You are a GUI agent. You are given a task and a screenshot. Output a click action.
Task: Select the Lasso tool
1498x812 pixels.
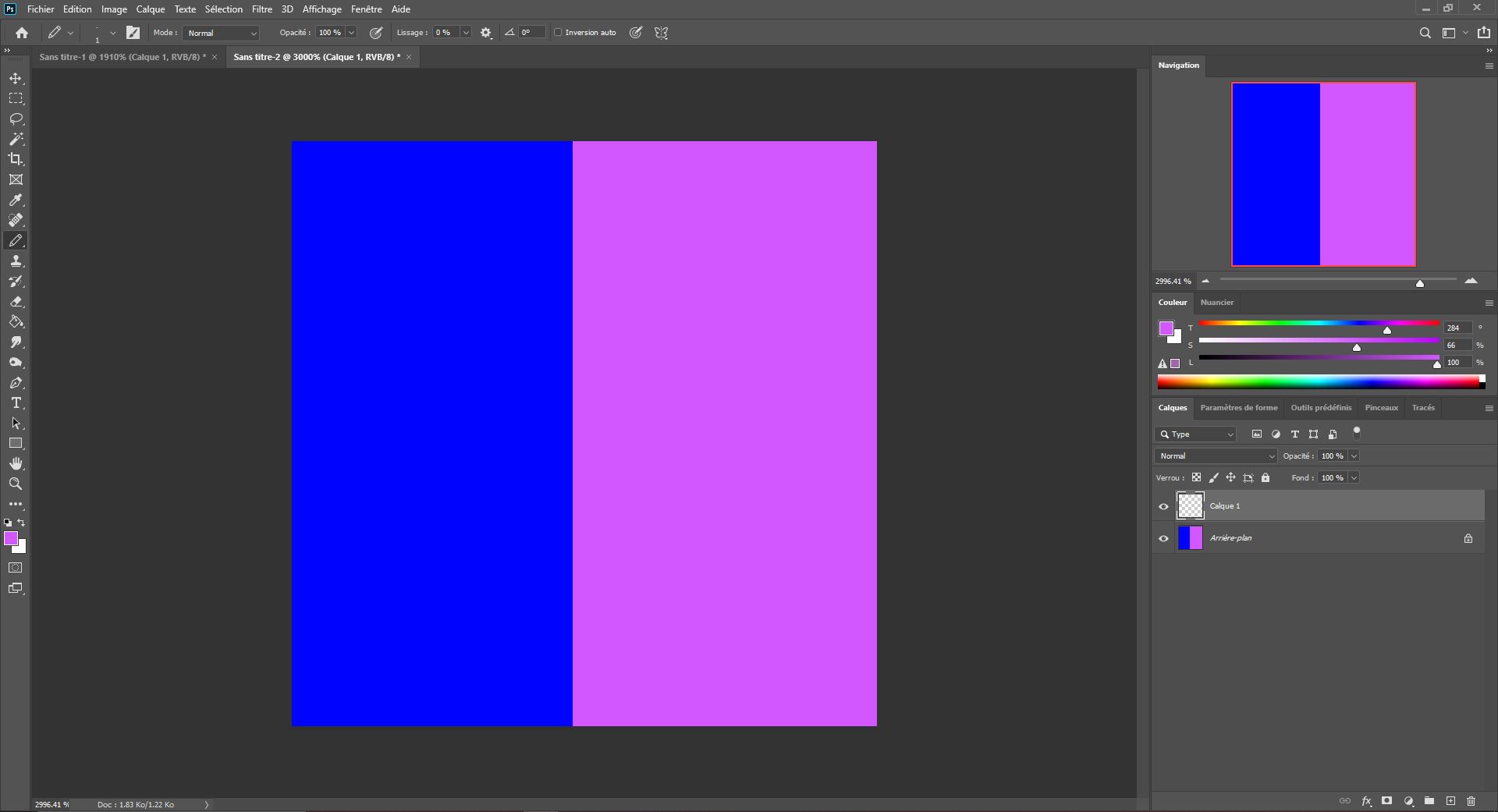click(x=16, y=119)
